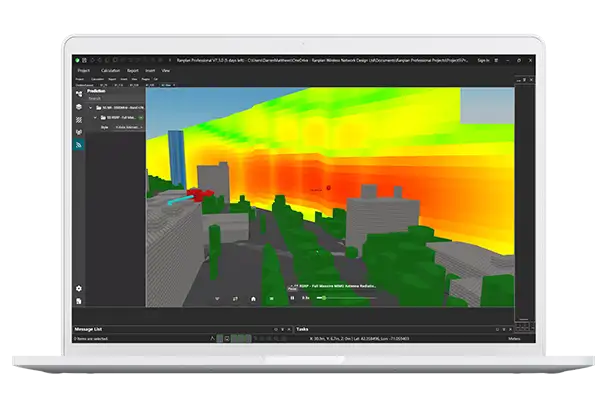604x394 pixels.
Task: Pin the right docked panel
Action: pos(525,80)
